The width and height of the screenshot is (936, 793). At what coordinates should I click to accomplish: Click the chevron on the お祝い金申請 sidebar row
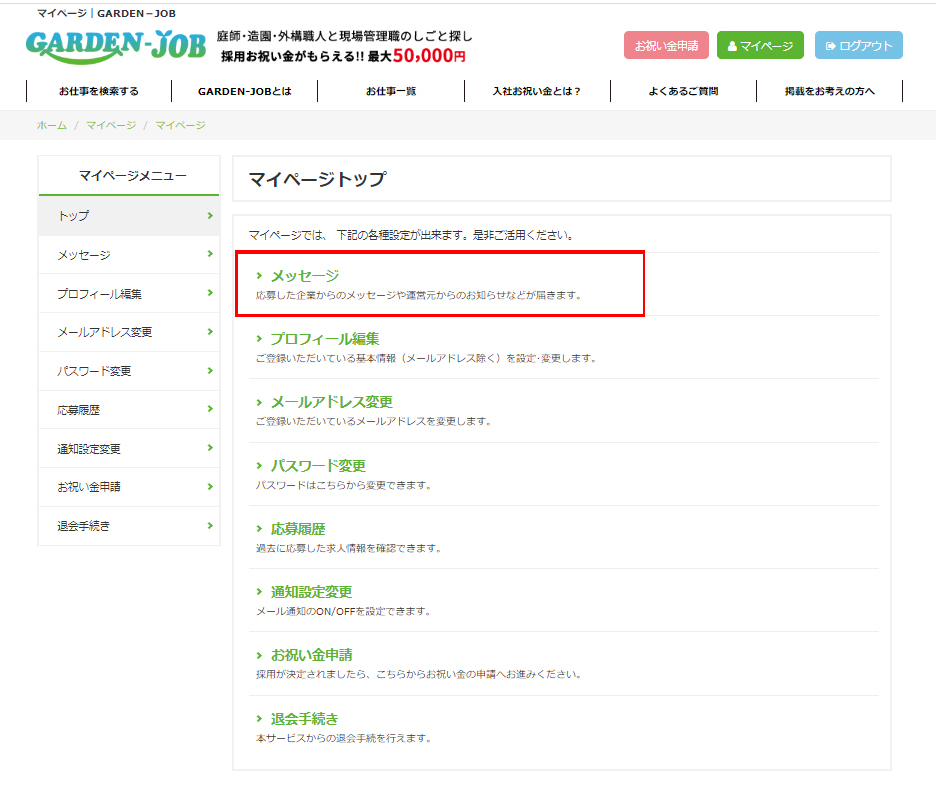210,487
